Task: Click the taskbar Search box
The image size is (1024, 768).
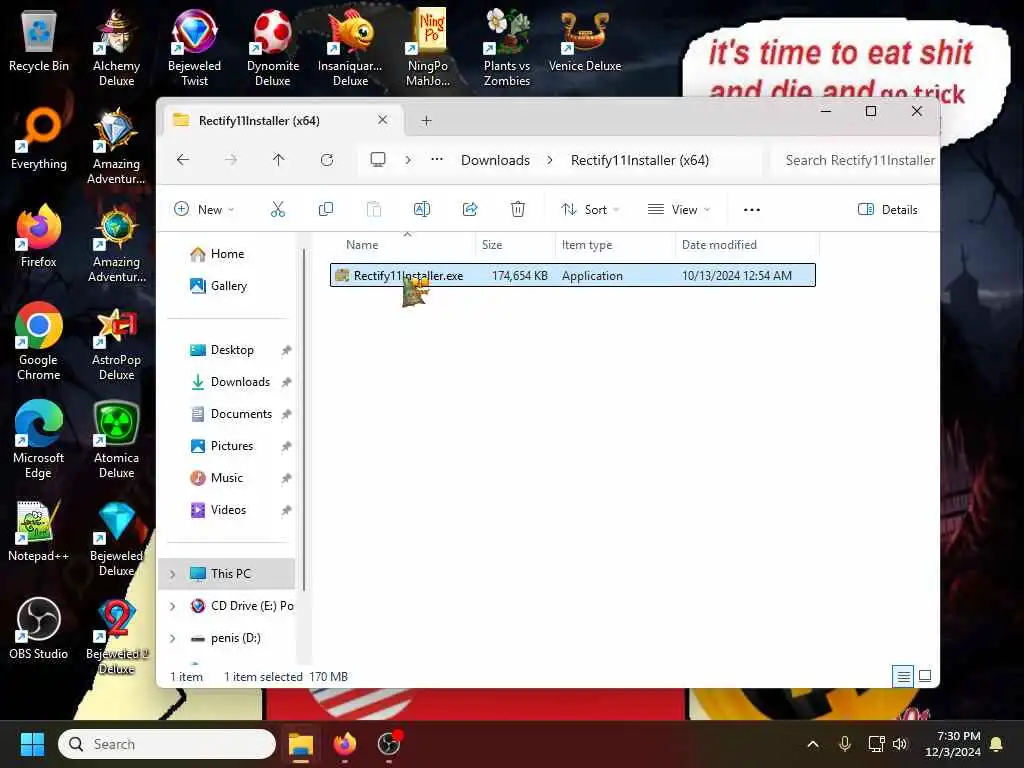Action: pyautogui.click(x=167, y=744)
